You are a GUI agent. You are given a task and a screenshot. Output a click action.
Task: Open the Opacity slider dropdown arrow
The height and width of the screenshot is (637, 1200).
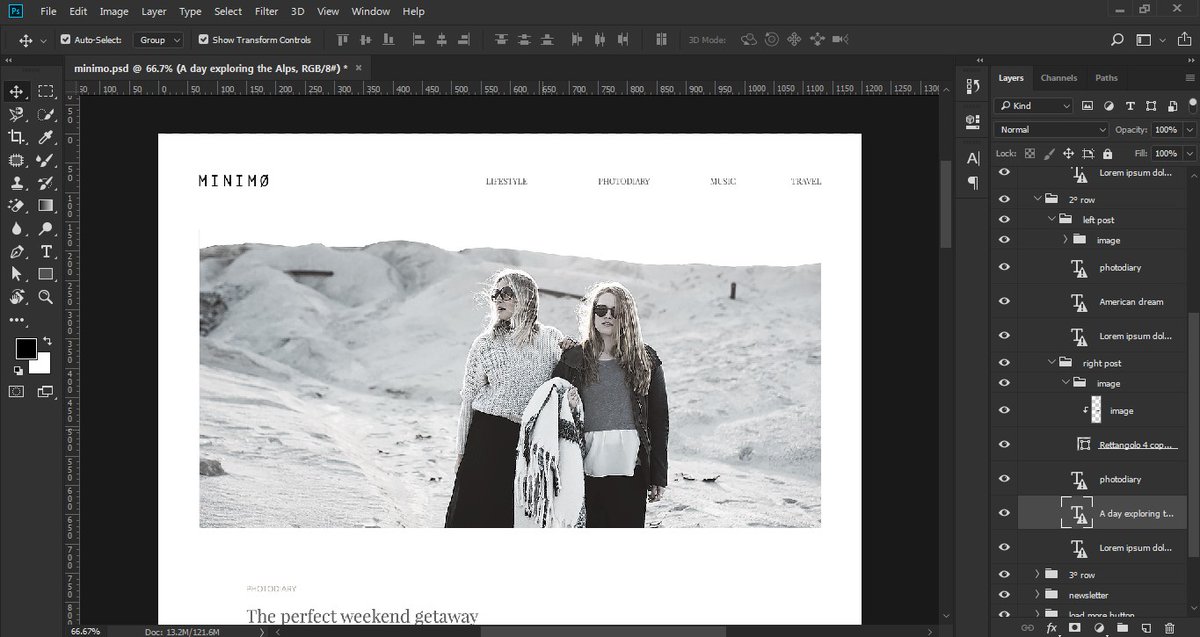pos(1189,129)
